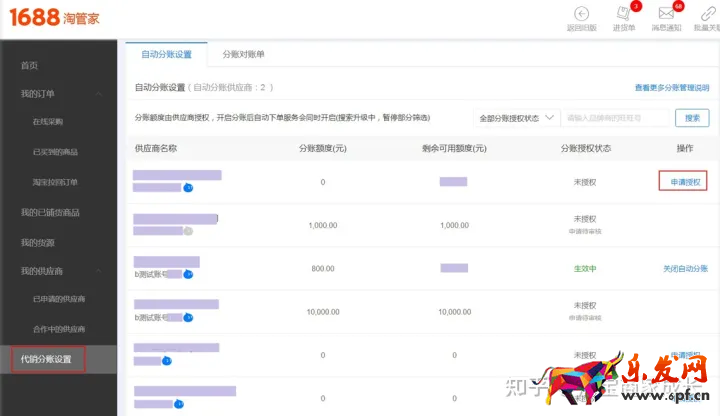Screen dimensions: 720x416
Task: Click the 批量关联 link chain icon
Action: [705, 13]
